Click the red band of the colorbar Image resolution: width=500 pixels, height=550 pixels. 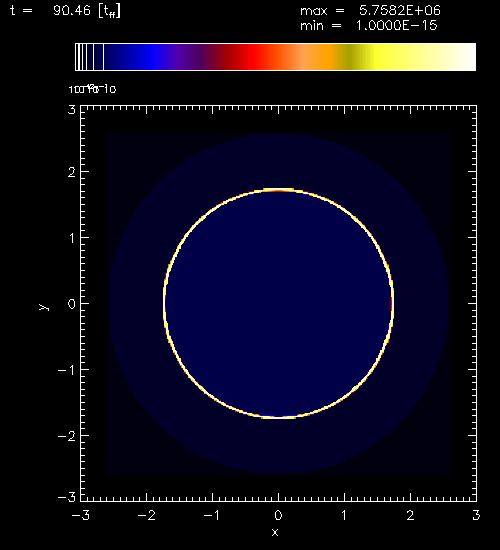point(256,57)
